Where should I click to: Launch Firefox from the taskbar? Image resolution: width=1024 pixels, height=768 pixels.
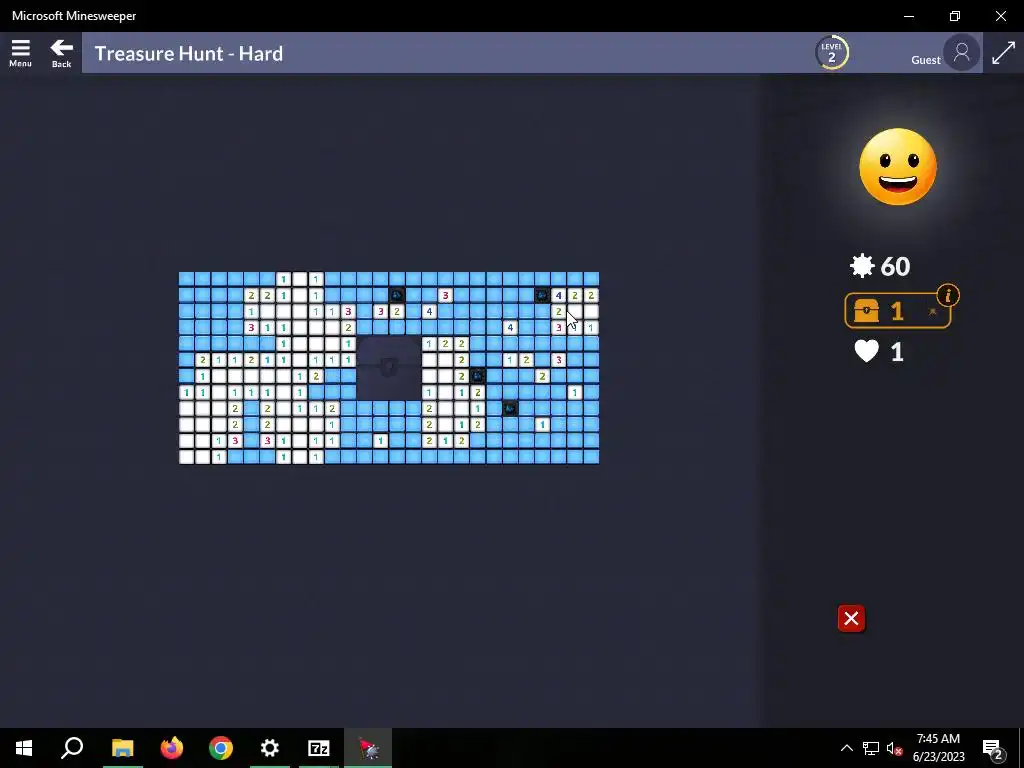click(172, 748)
